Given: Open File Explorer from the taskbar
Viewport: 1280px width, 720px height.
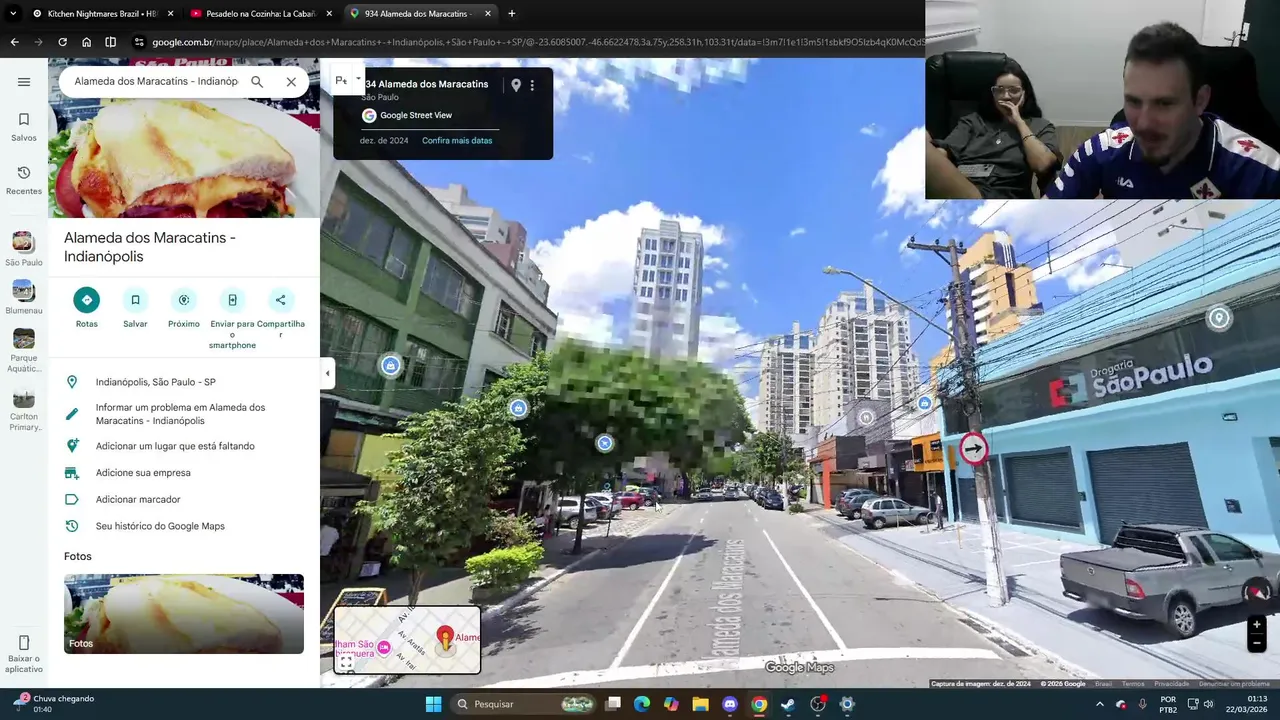Looking at the screenshot, I should pyautogui.click(x=700, y=704).
